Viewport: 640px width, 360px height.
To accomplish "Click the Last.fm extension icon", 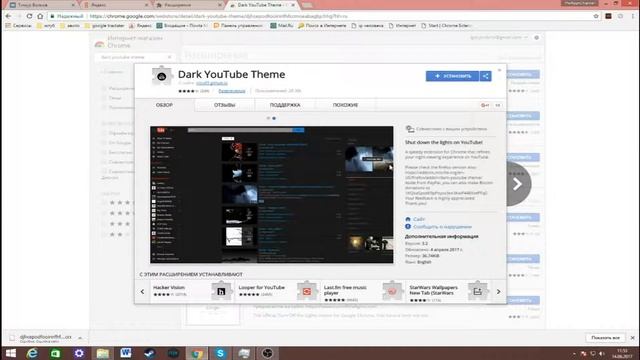I will pos(392,291).
